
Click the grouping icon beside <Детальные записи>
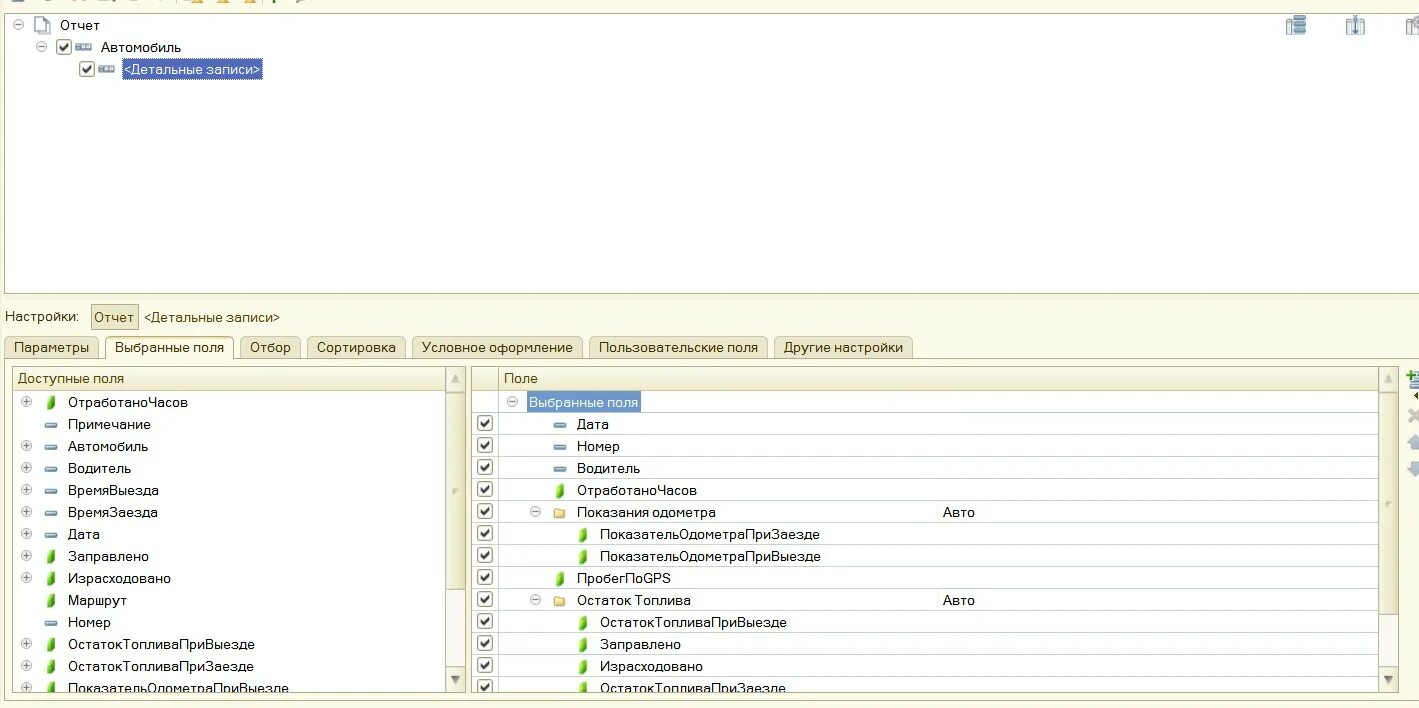click(x=107, y=69)
